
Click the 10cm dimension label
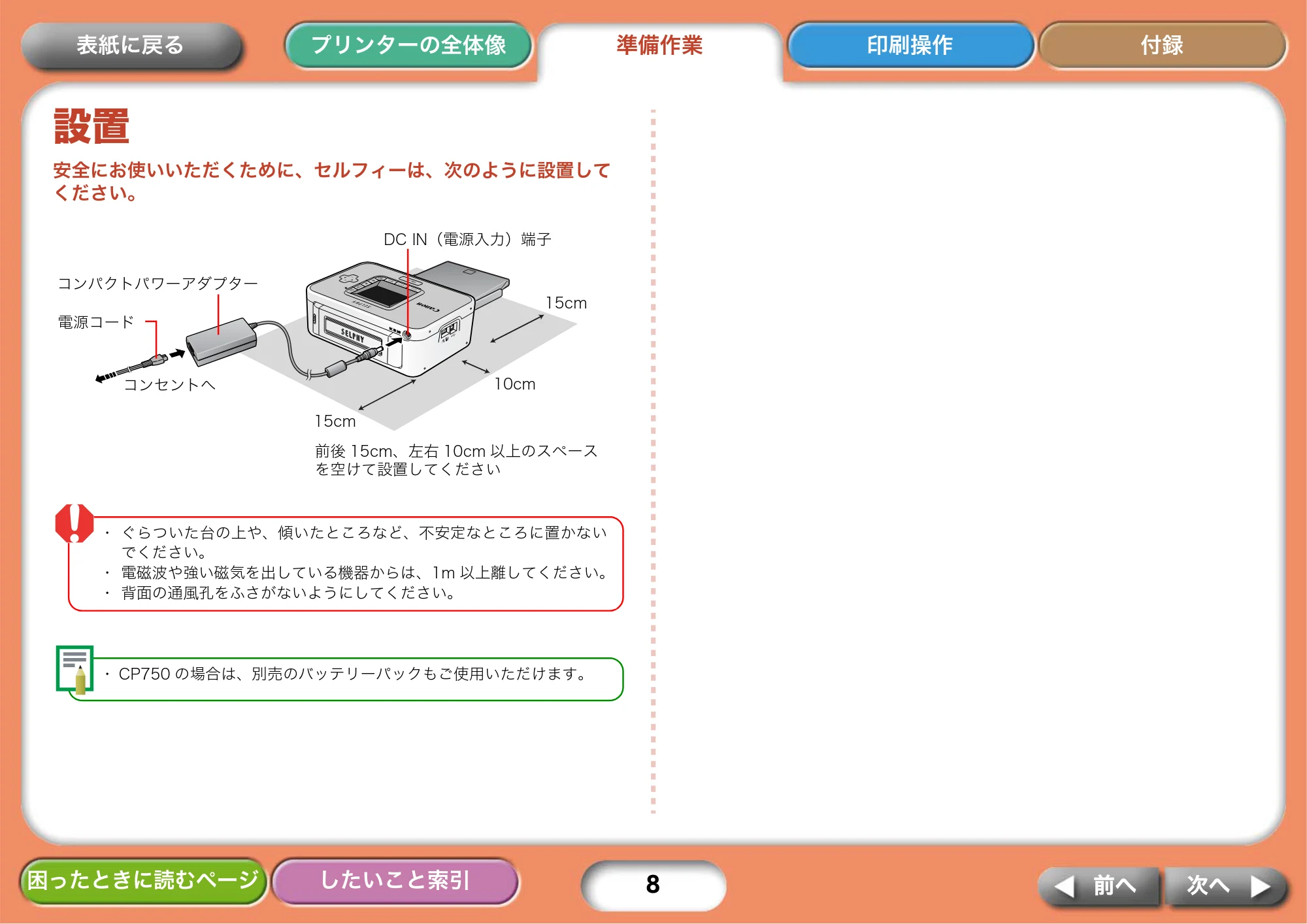coord(515,384)
